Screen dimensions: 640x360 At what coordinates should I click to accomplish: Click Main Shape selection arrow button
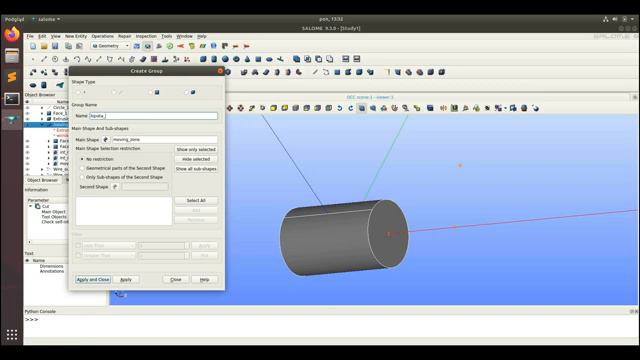(x=106, y=140)
